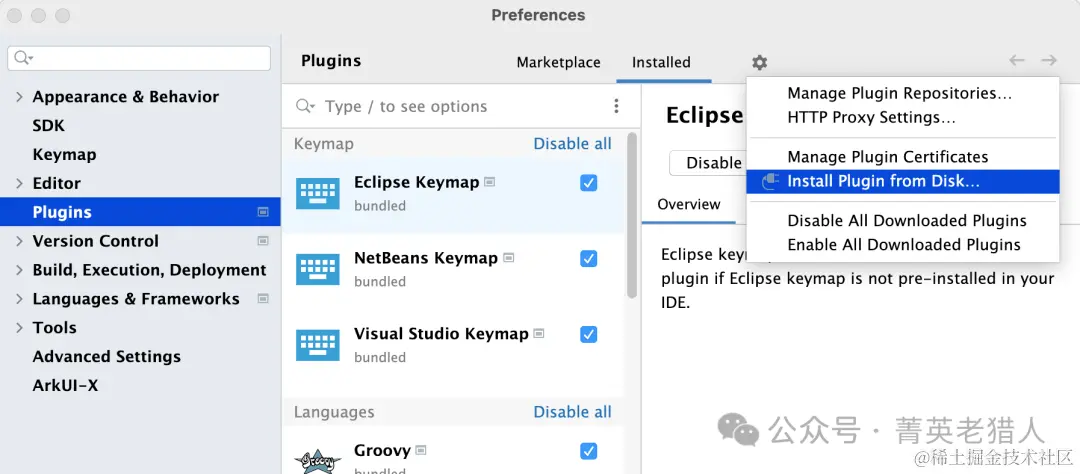Select the NetBeans Keymap plugin row title
1080x474 pixels.
point(426,258)
